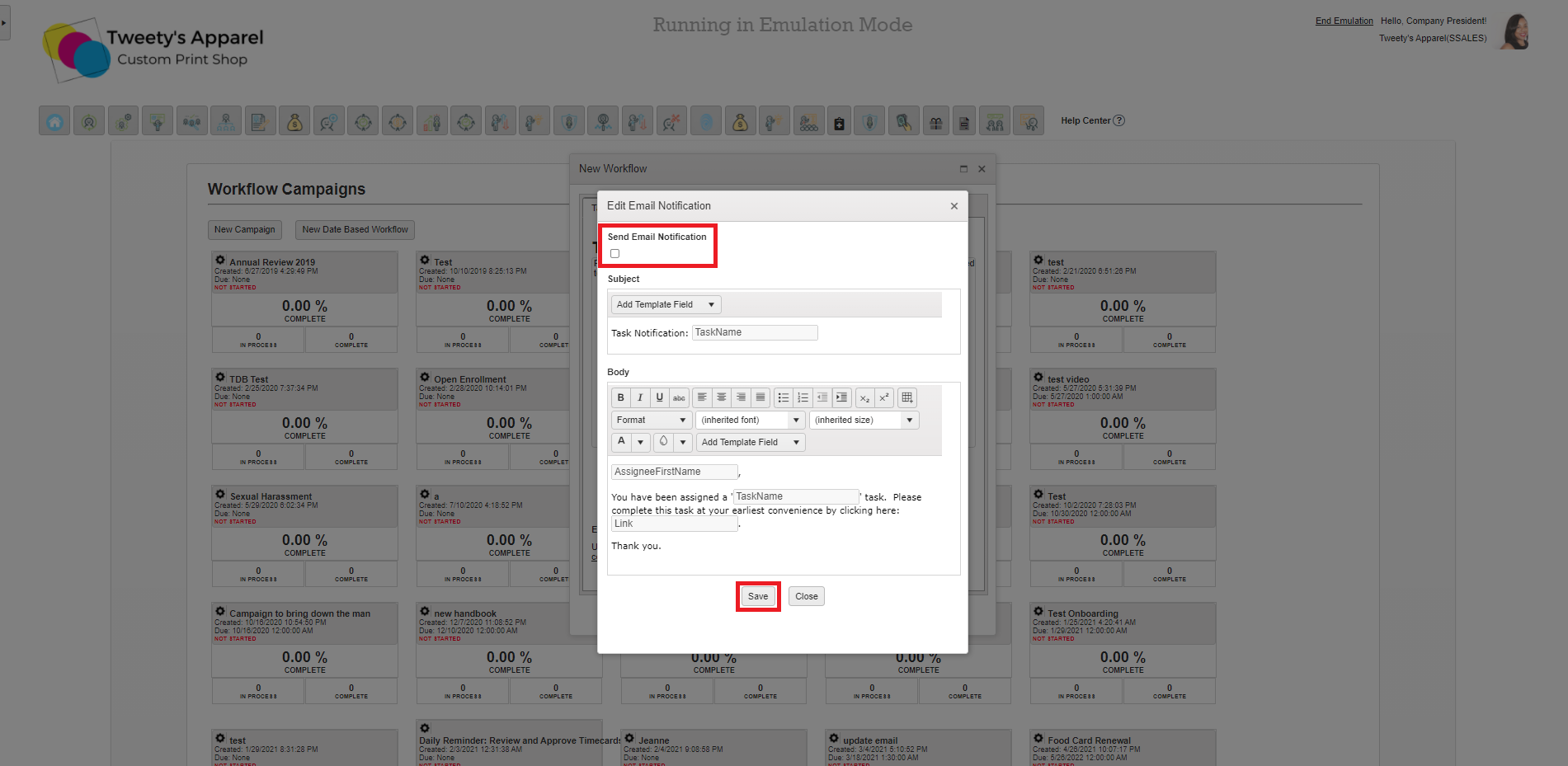
Task: Click the black clipboard toolbar icon
Action: point(839,121)
